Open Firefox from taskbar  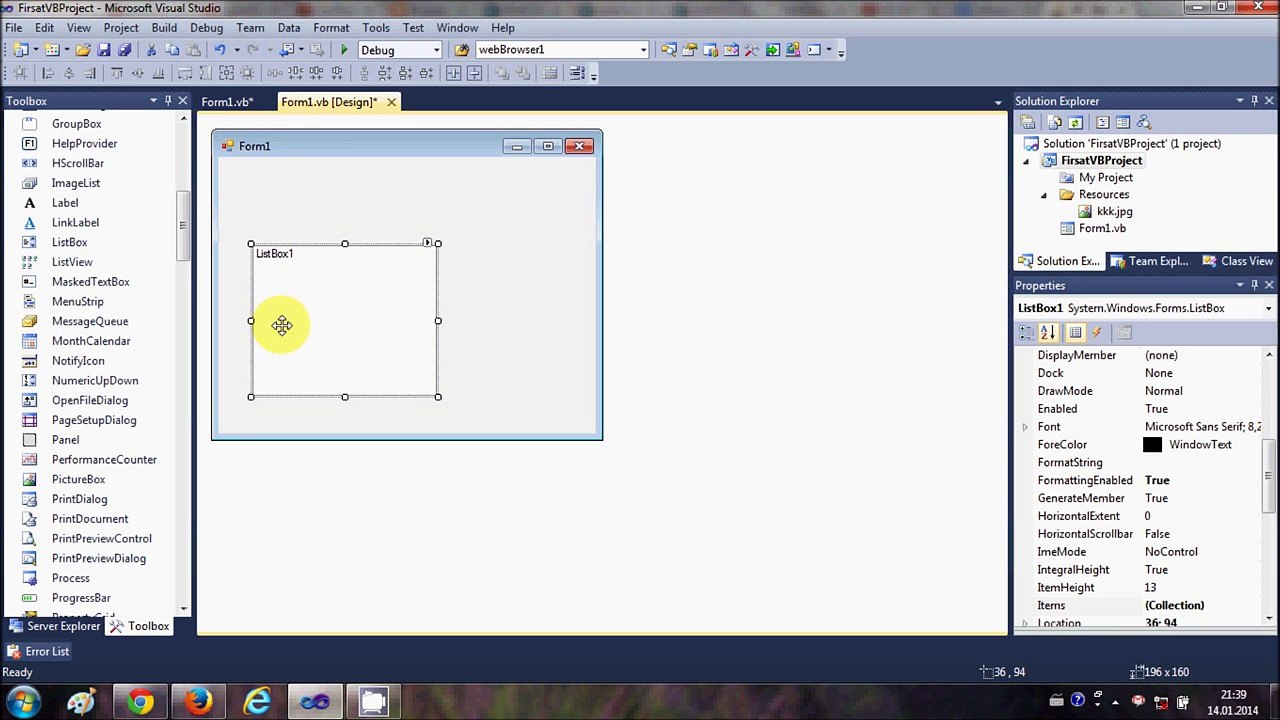click(198, 702)
